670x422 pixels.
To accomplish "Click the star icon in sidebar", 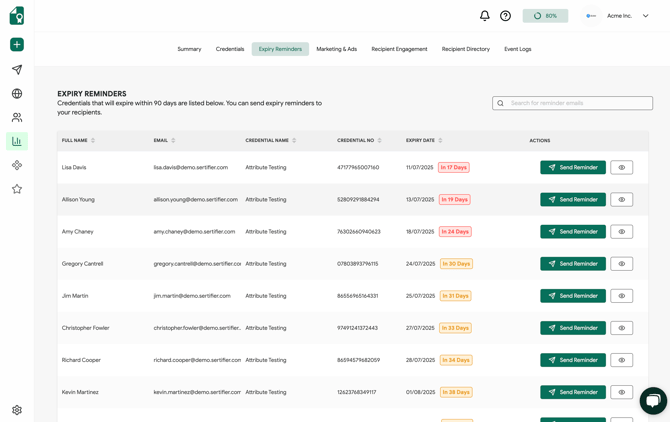I will point(17,189).
